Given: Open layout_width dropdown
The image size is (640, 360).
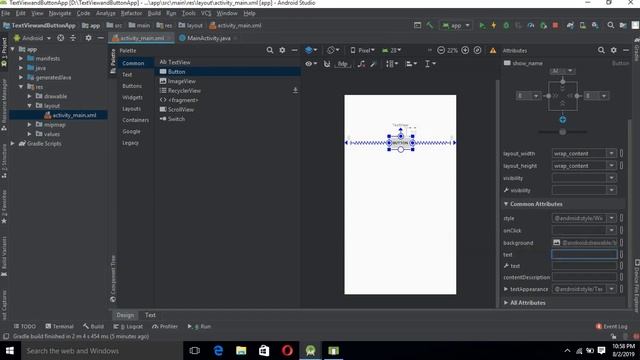Looking at the screenshot, I should point(611,153).
